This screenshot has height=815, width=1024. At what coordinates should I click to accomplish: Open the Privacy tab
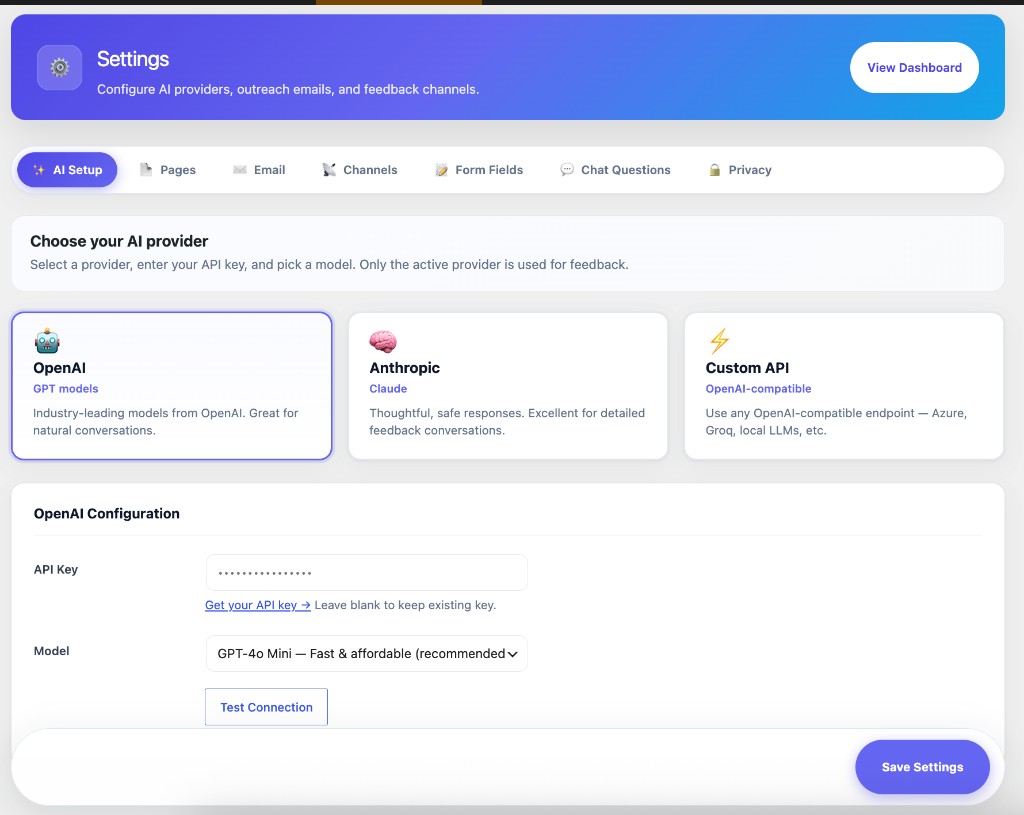pyautogui.click(x=741, y=170)
